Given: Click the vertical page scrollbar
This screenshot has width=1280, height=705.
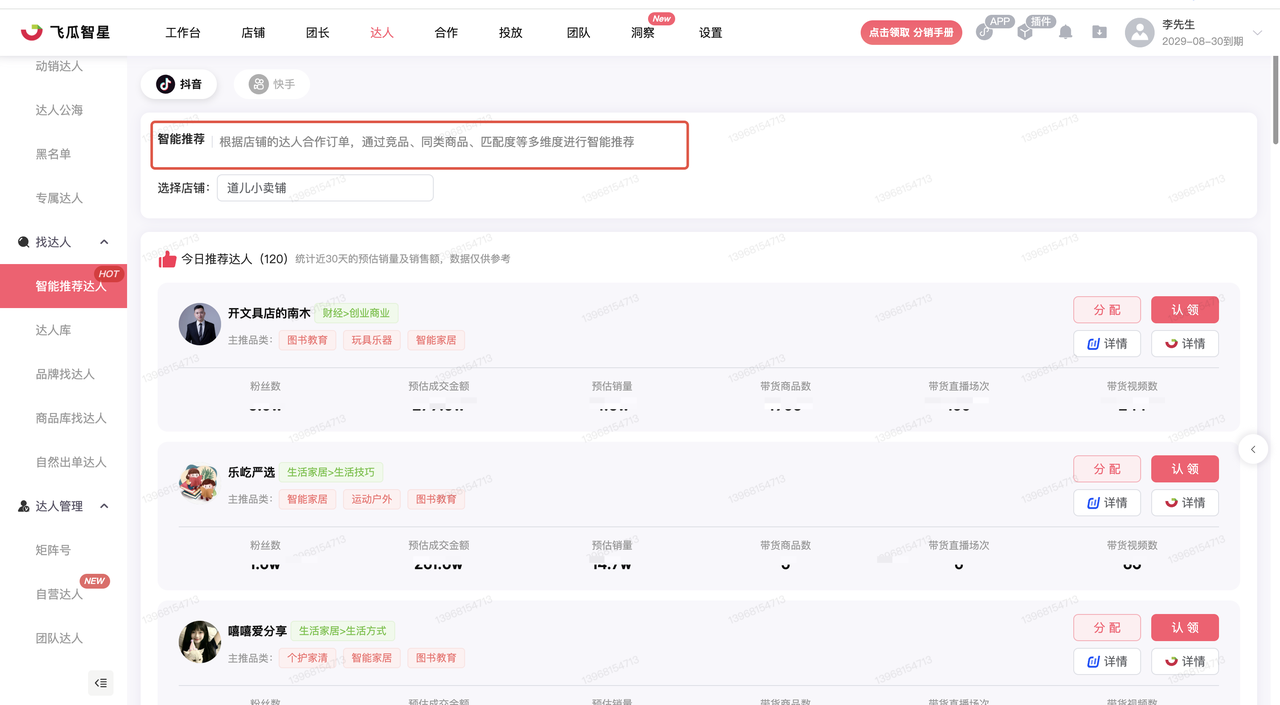Looking at the screenshot, I should click(x=1275, y=100).
